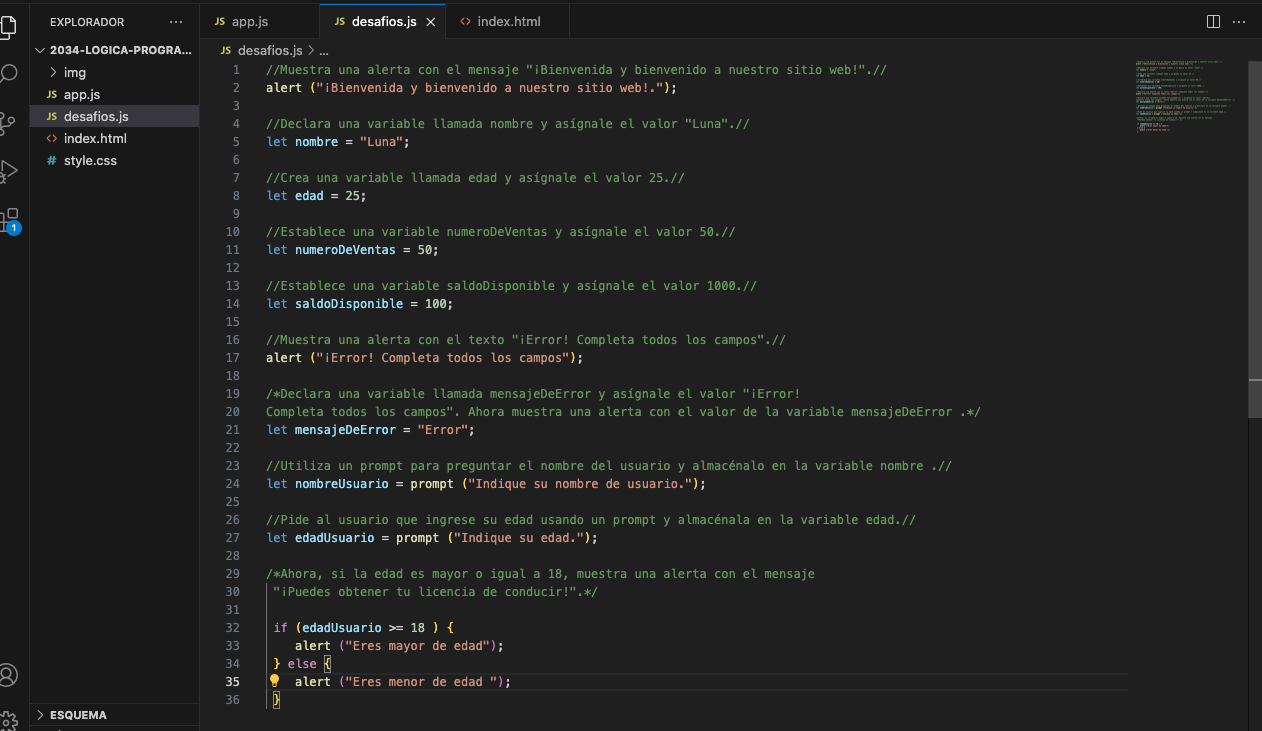Select the desafios.js tab
This screenshot has width=1262, height=731.
pos(383,21)
